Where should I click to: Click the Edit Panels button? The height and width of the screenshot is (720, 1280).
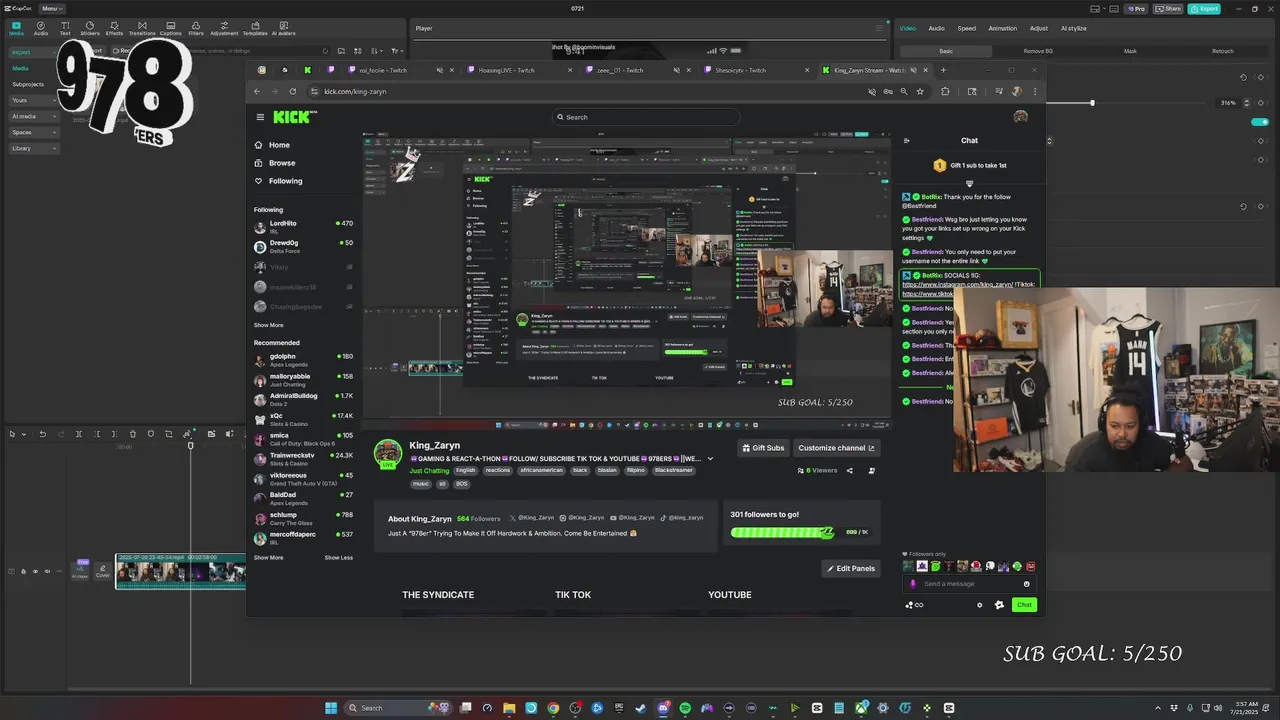851,568
